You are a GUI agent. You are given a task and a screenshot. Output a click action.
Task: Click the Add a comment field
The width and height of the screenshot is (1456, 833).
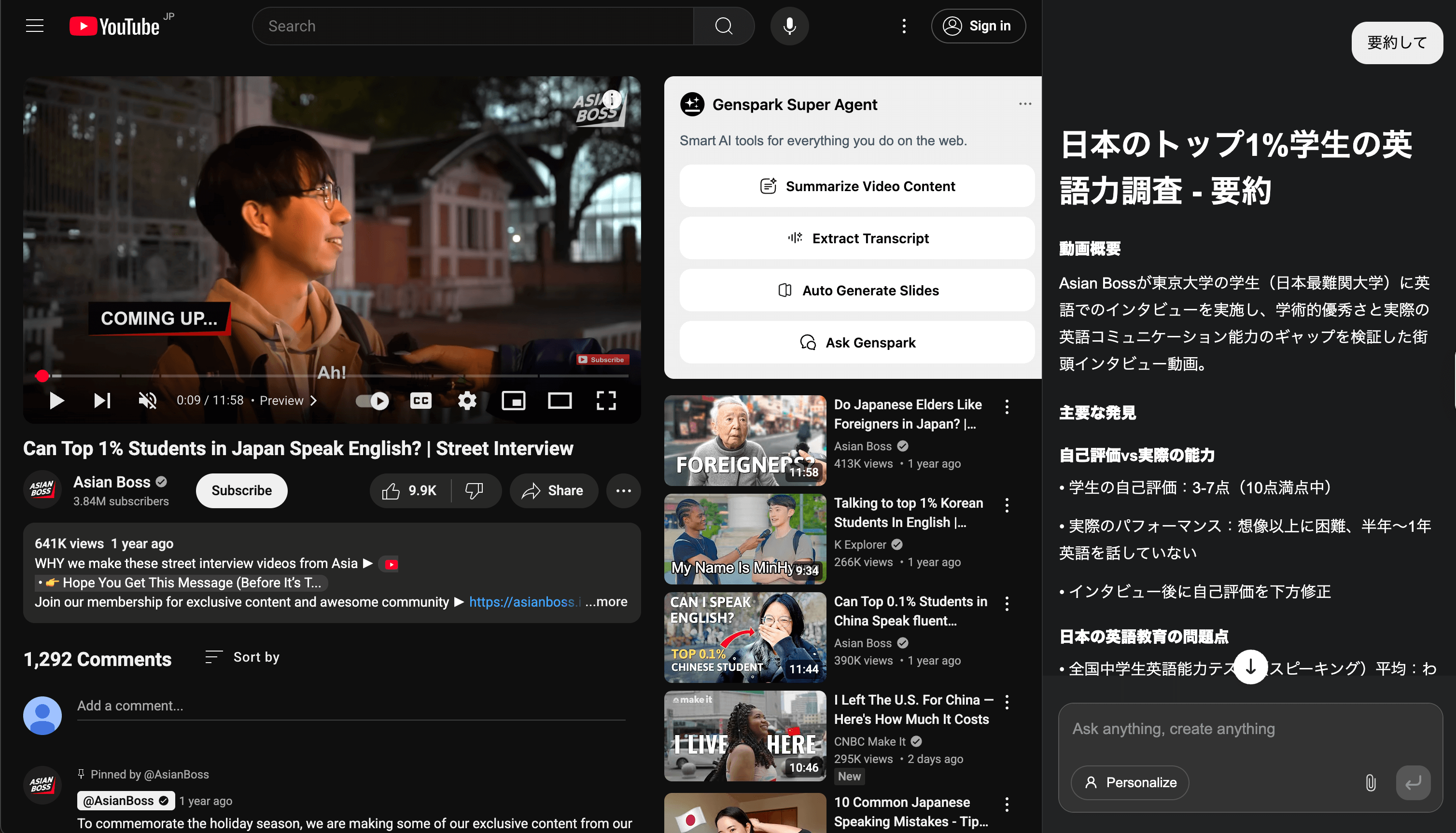click(x=351, y=706)
